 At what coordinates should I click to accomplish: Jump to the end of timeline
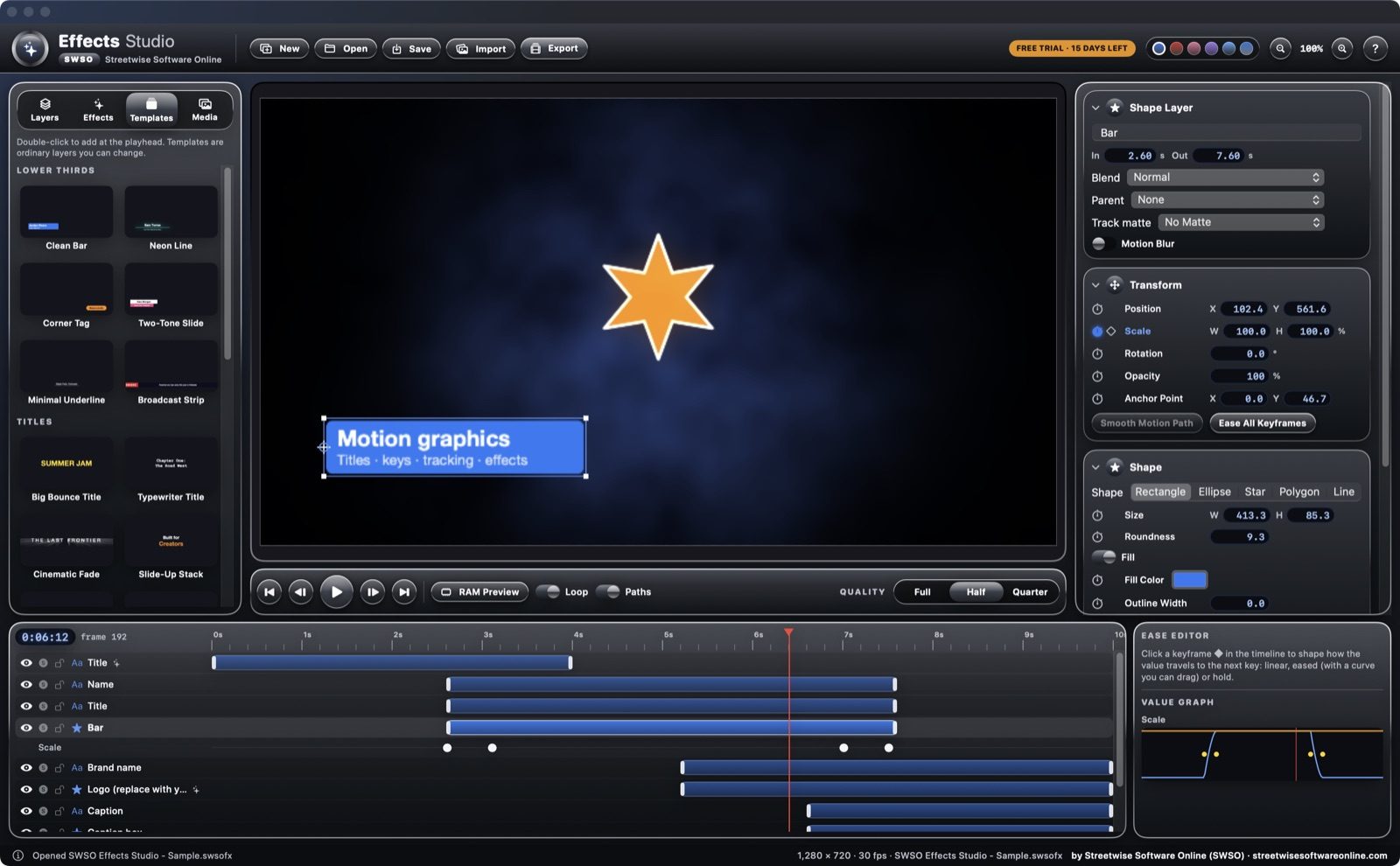[x=404, y=592]
